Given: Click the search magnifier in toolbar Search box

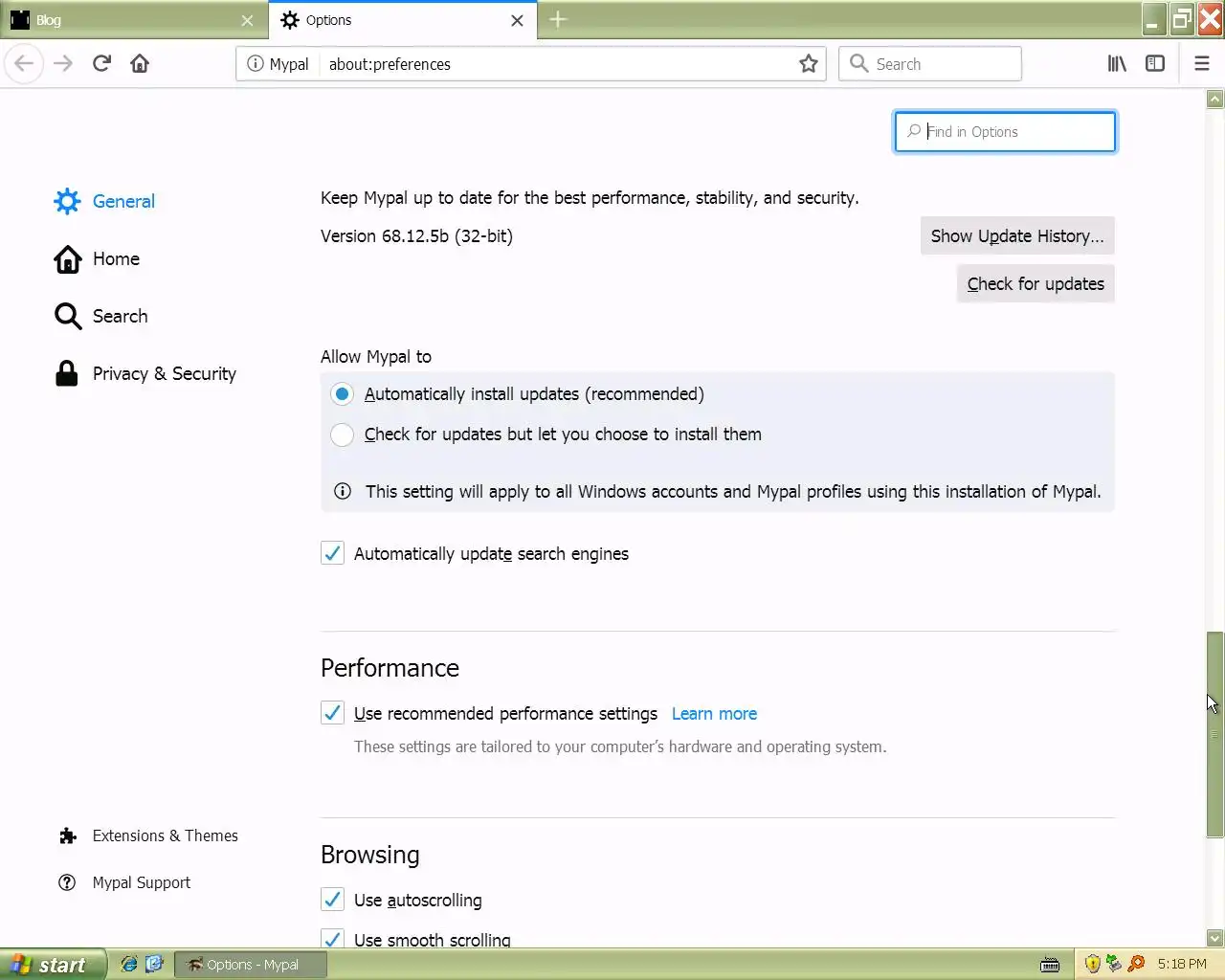Looking at the screenshot, I should (x=859, y=64).
